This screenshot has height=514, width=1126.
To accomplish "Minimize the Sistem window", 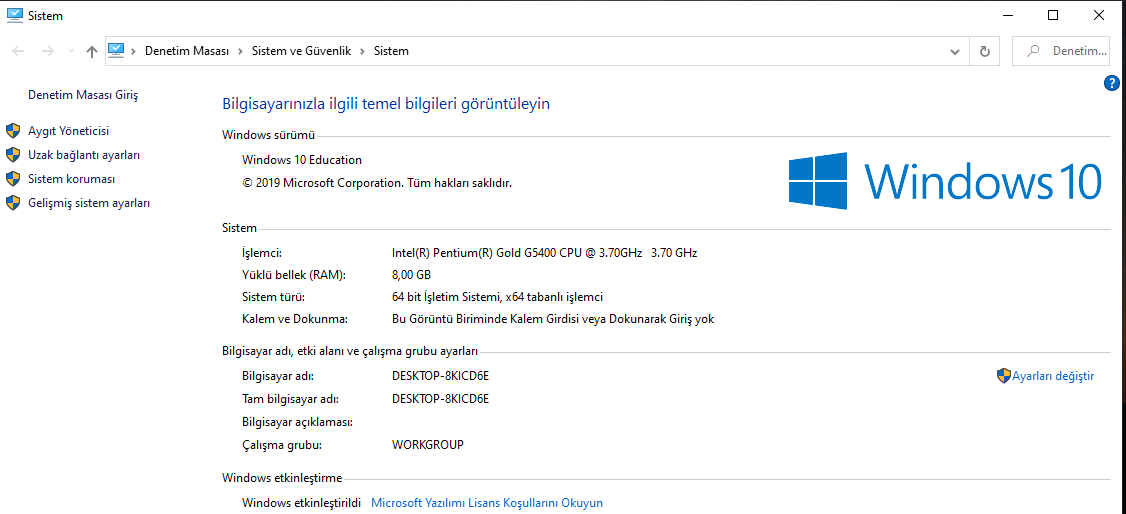I will tap(1008, 15).
